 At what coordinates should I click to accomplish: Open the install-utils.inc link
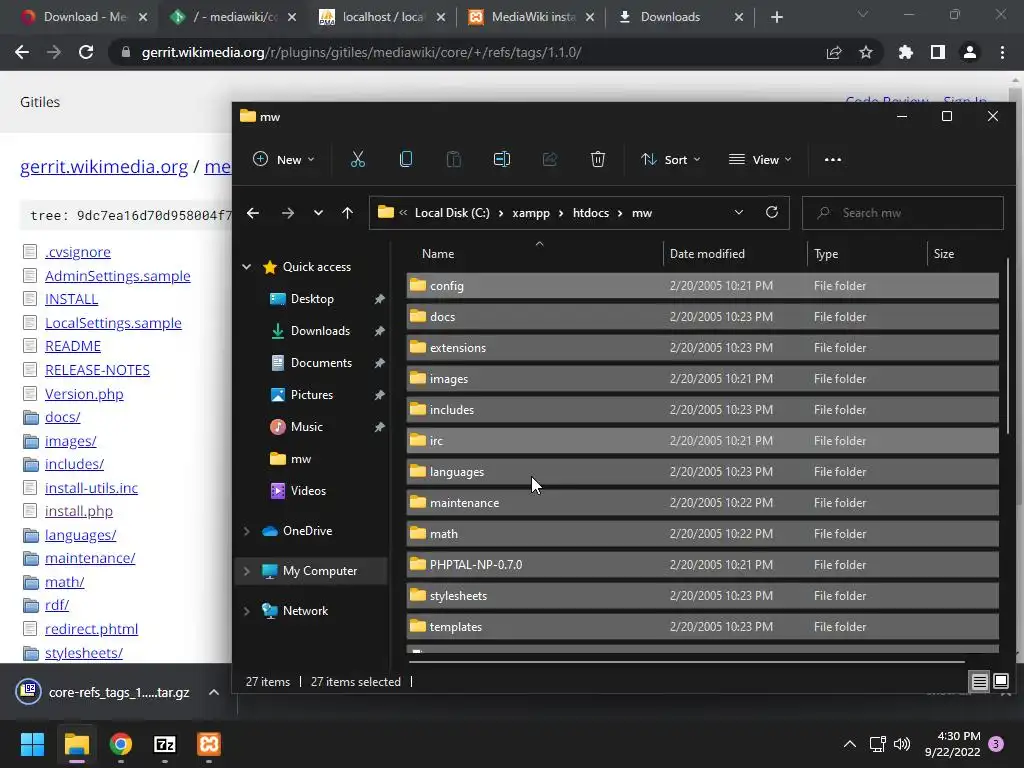coord(91,488)
